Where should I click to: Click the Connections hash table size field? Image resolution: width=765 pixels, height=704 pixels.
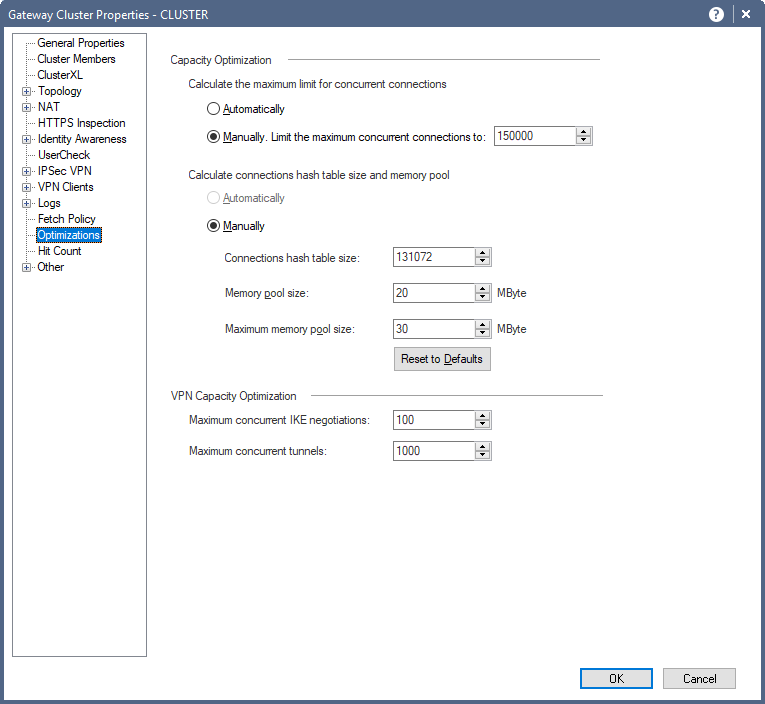(434, 257)
